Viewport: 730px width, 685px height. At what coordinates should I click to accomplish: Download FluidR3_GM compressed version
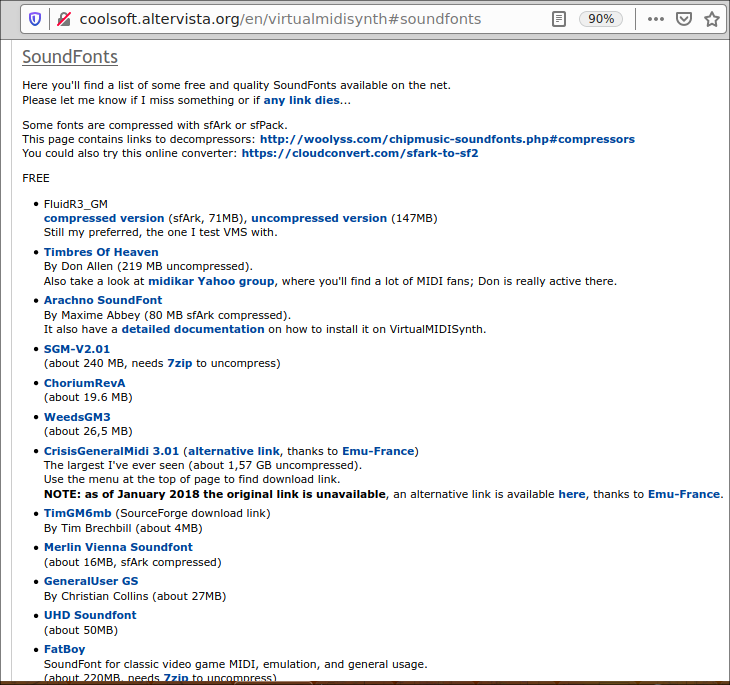coord(104,218)
